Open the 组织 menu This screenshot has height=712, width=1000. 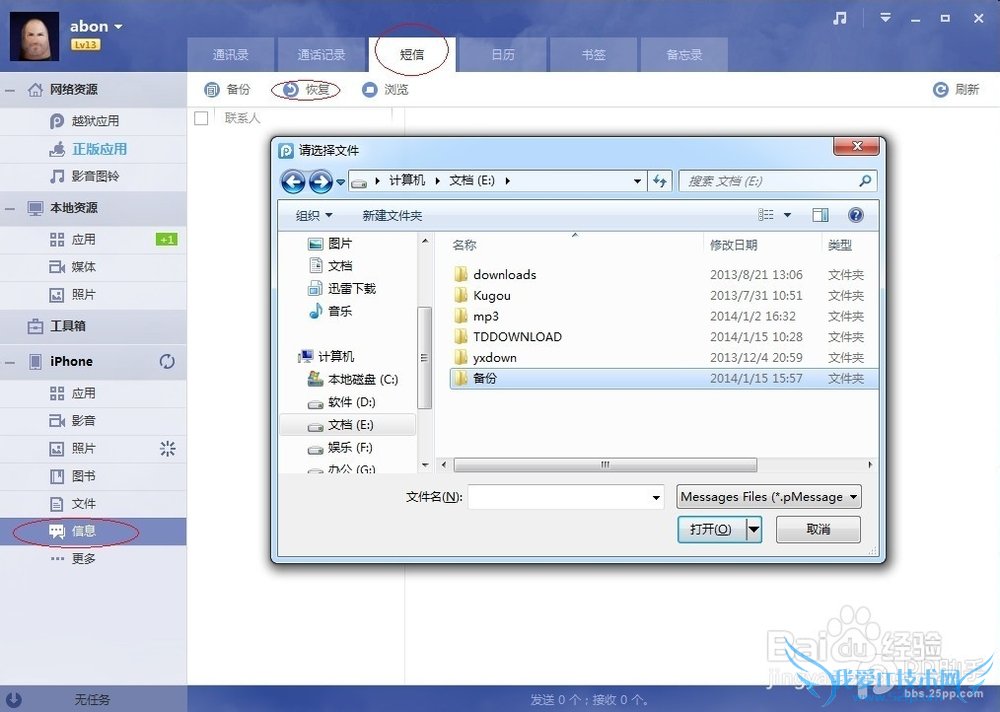pyautogui.click(x=314, y=216)
